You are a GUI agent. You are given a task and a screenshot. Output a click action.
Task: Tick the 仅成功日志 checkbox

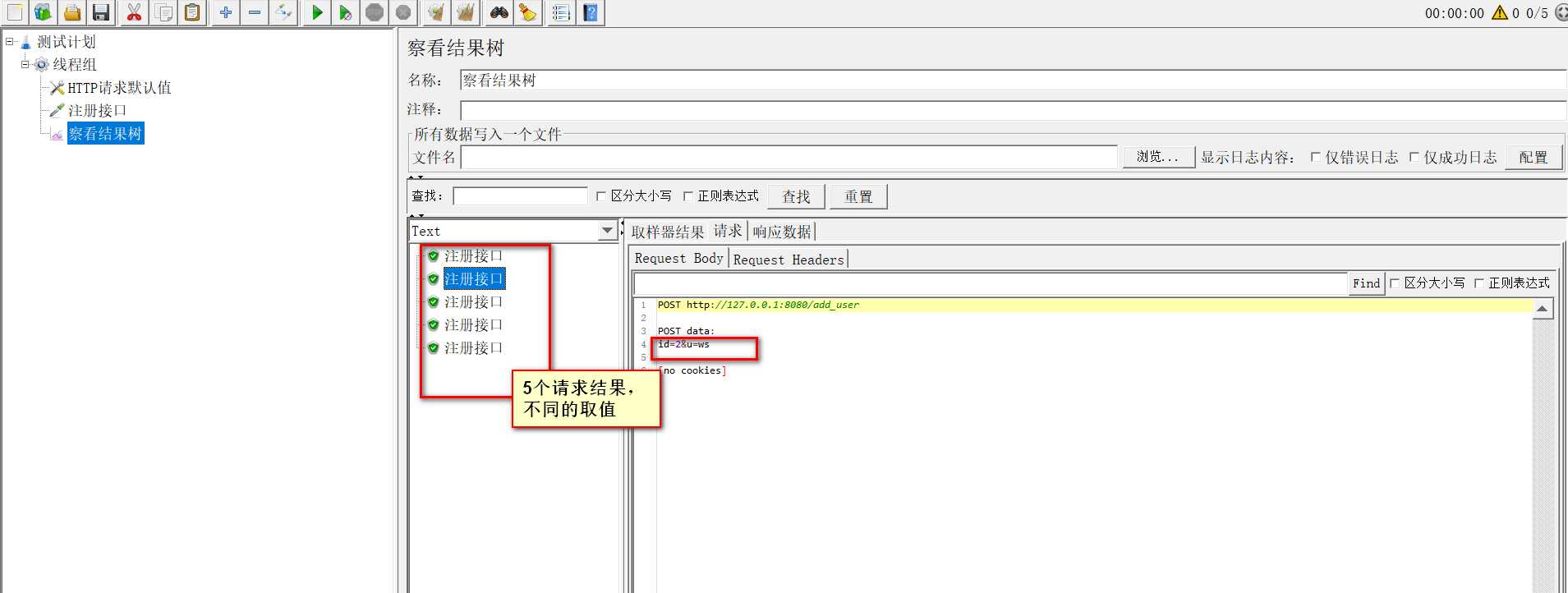point(1414,157)
